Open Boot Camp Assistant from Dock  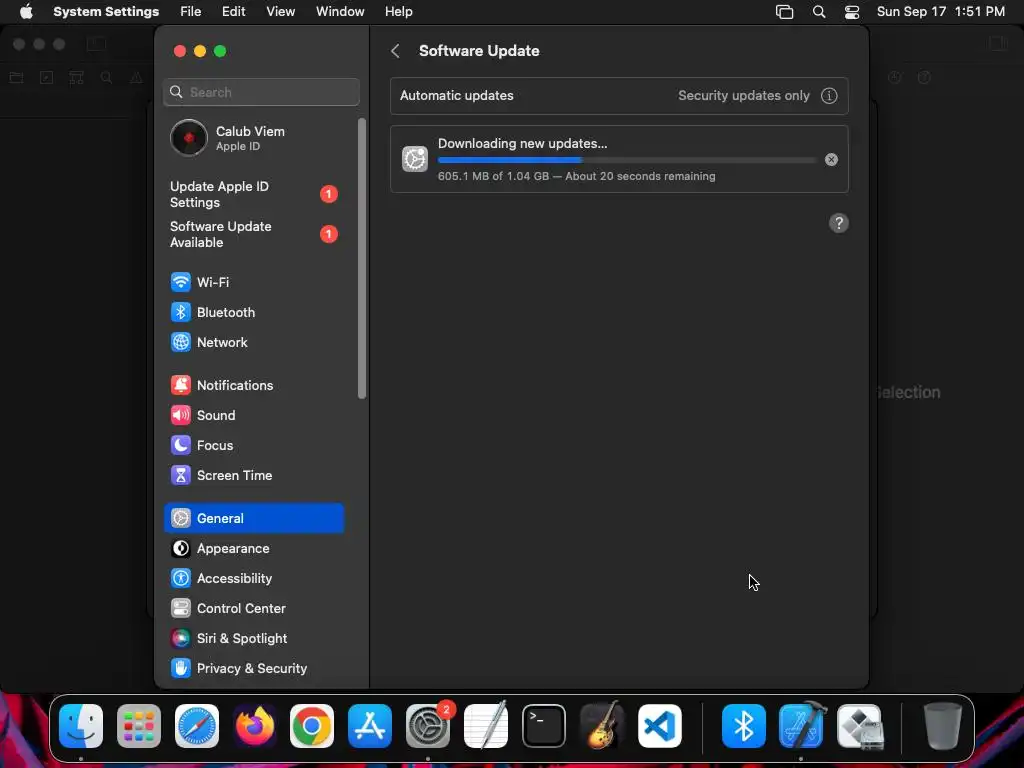[x=859, y=726]
